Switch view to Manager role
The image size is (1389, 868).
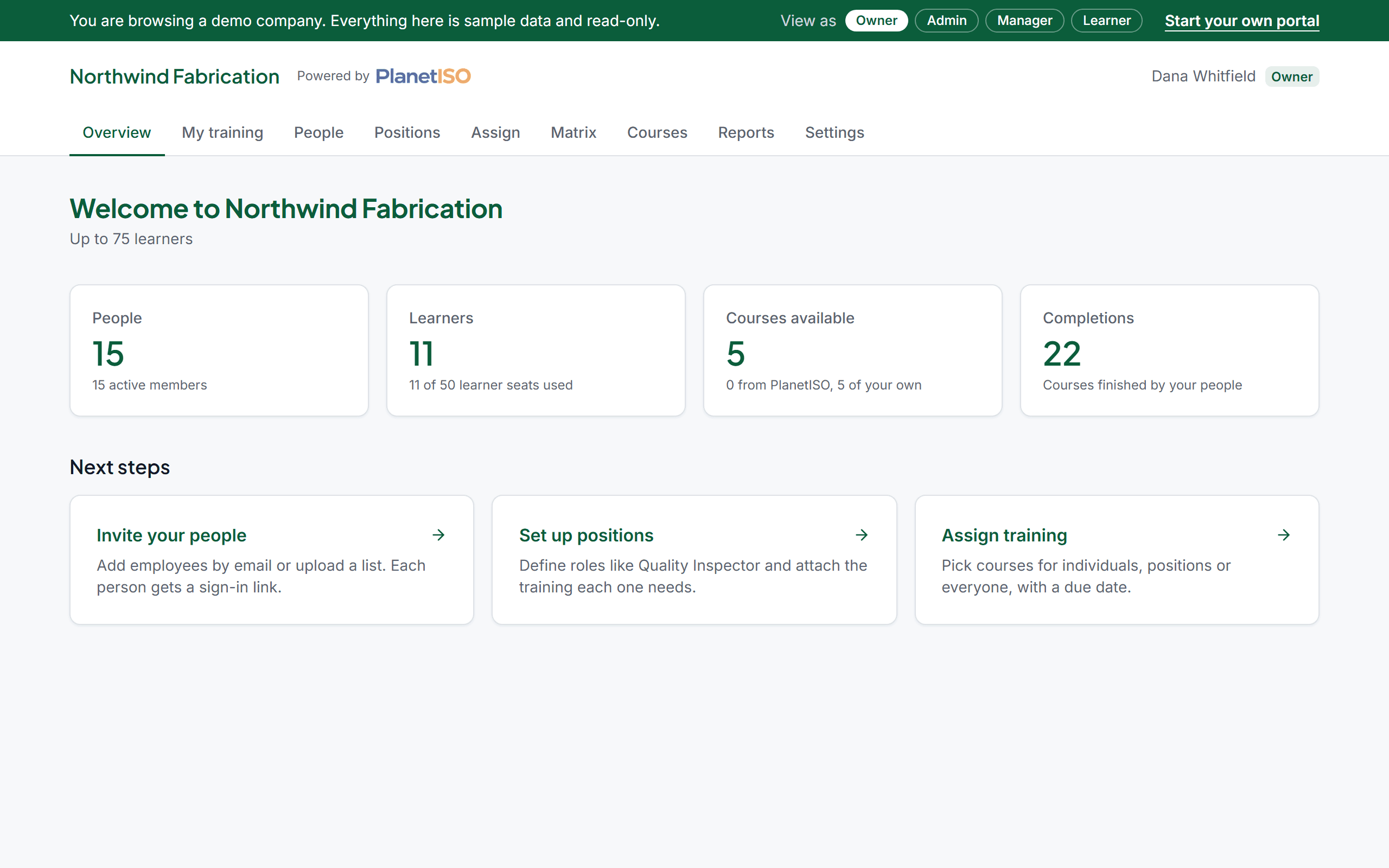(1024, 21)
